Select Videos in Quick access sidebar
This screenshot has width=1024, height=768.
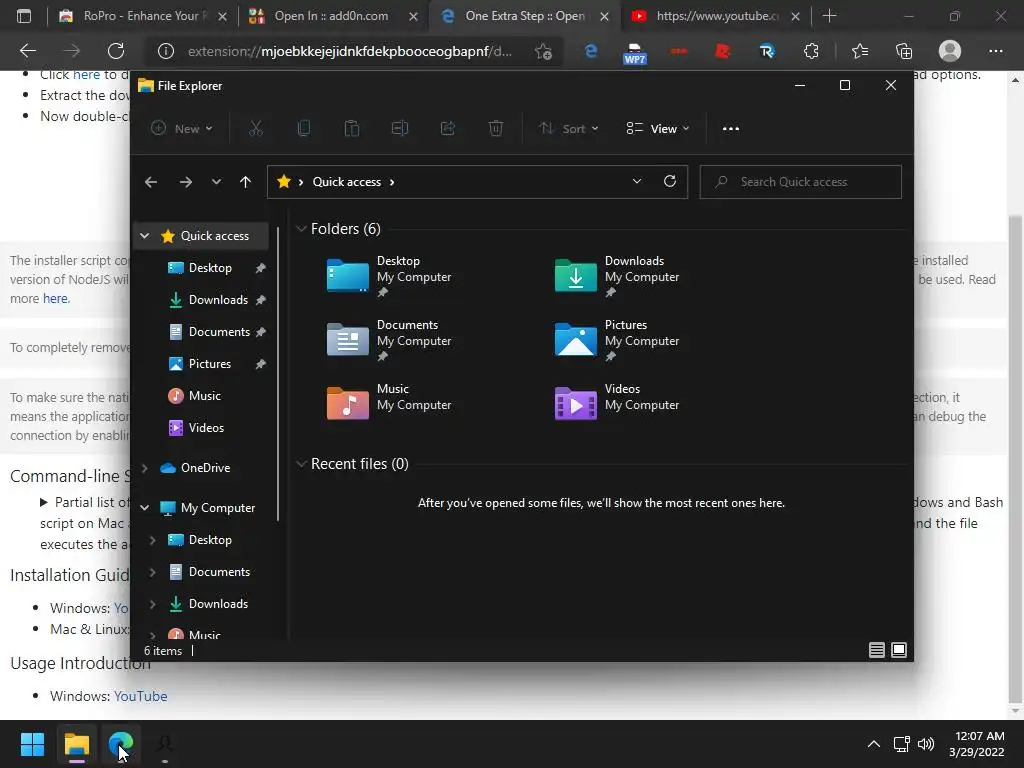click(206, 428)
